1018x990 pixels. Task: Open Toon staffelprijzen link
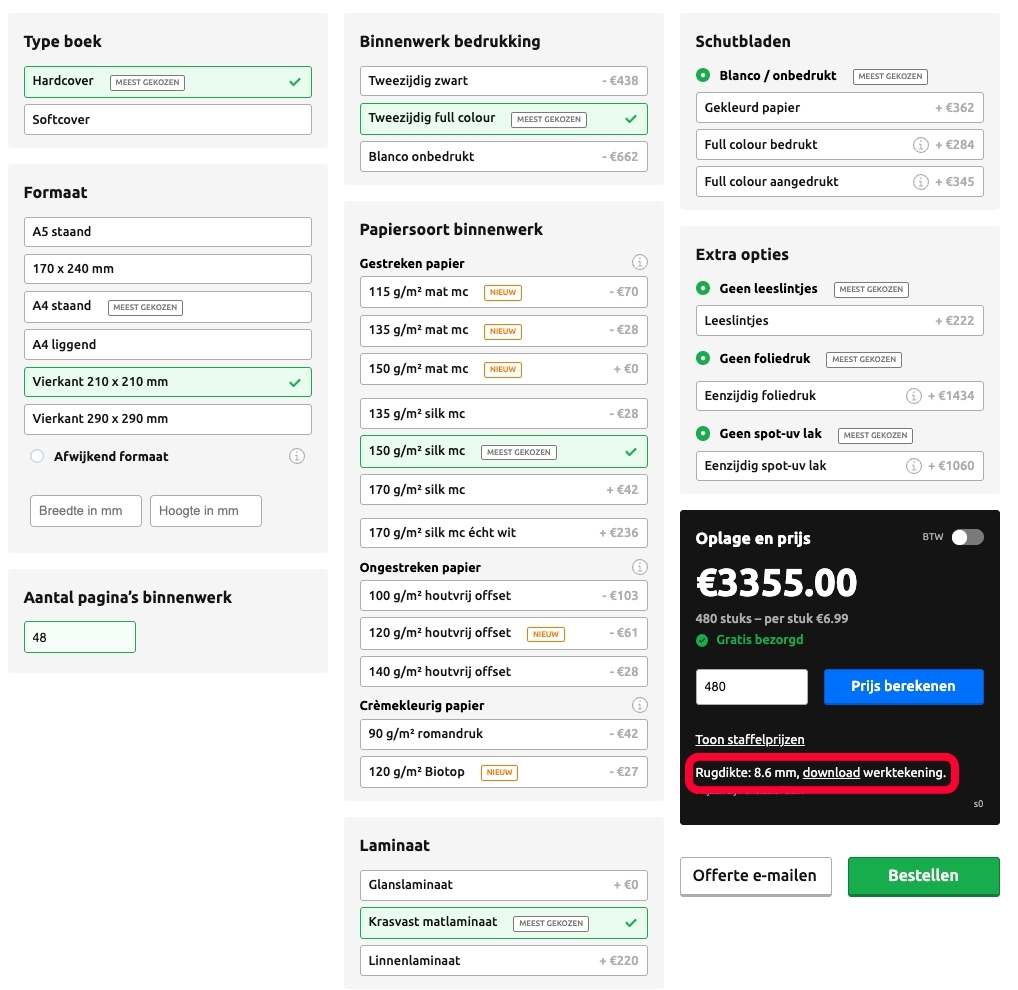pyautogui.click(x=750, y=740)
